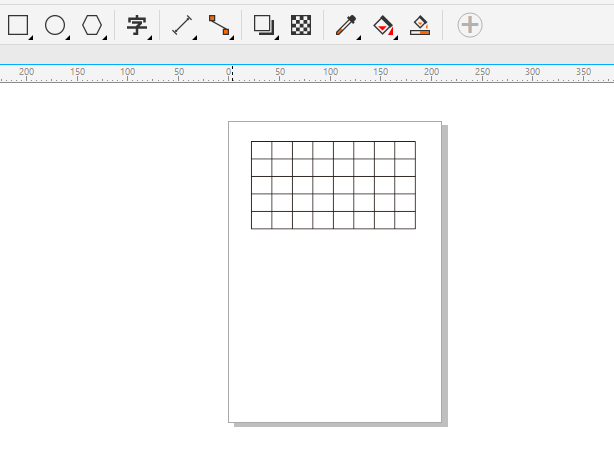Open Text tool flyout arrow
The width and height of the screenshot is (614, 454).
(x=150, y=38)
